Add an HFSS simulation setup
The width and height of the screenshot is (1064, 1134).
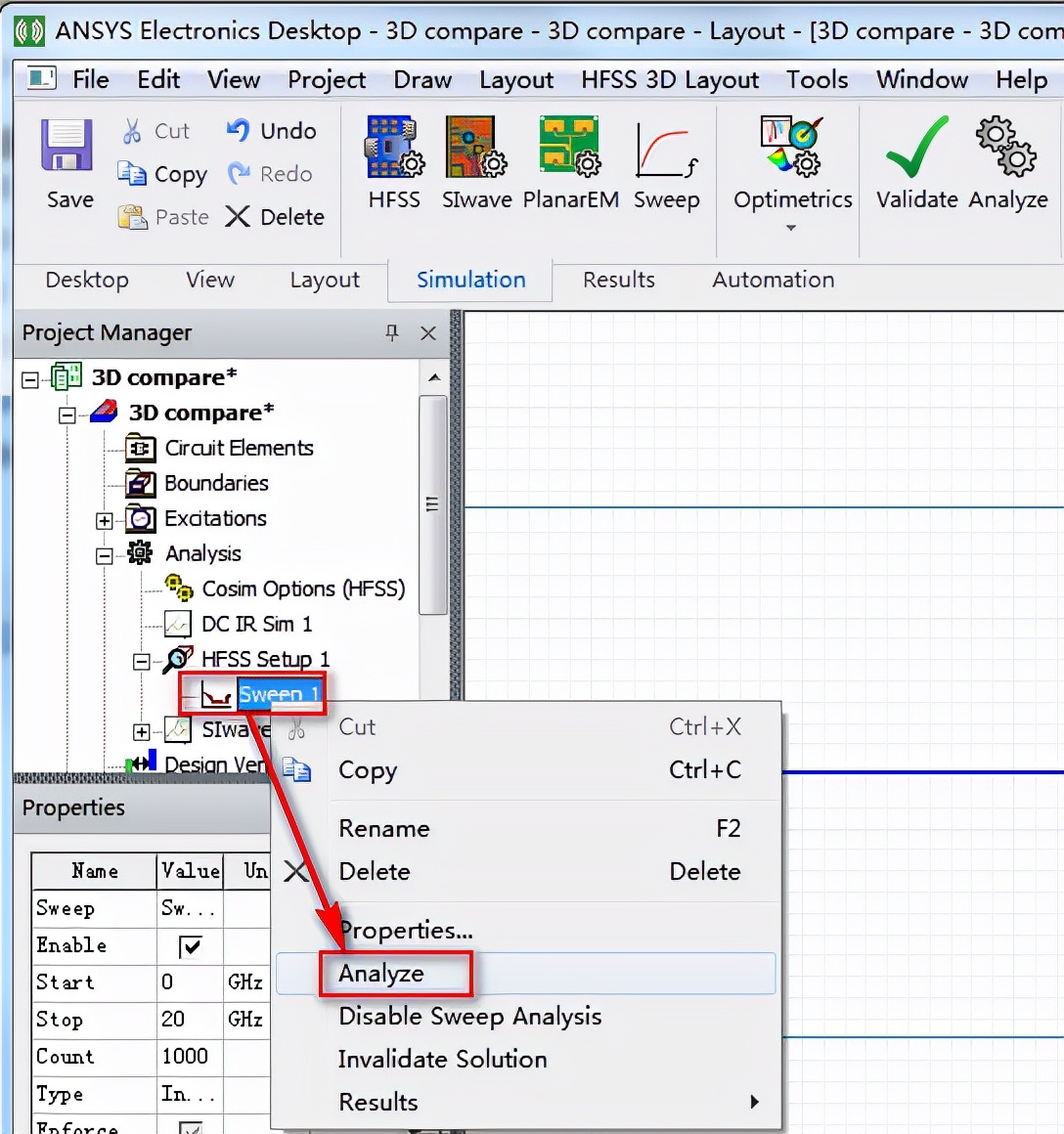[394, 149]
